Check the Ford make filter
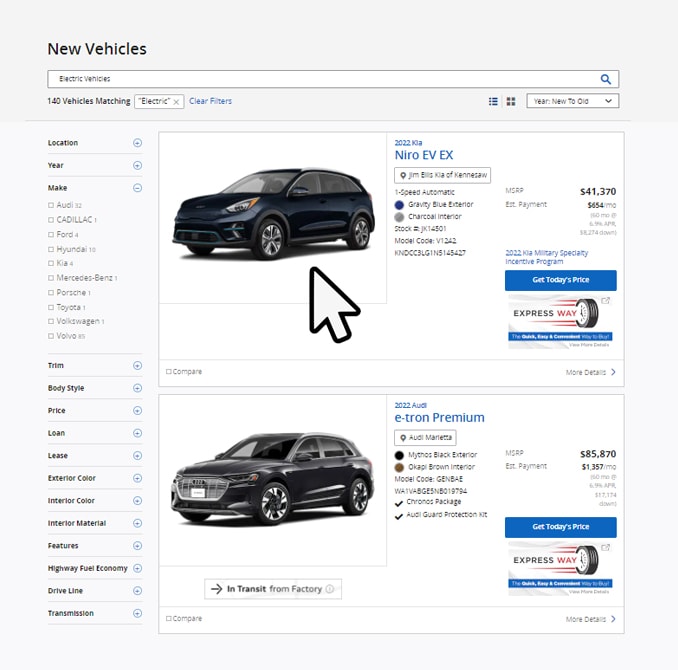Image resolution: width=678 pixels, height=670 pixels. (51, 234)
